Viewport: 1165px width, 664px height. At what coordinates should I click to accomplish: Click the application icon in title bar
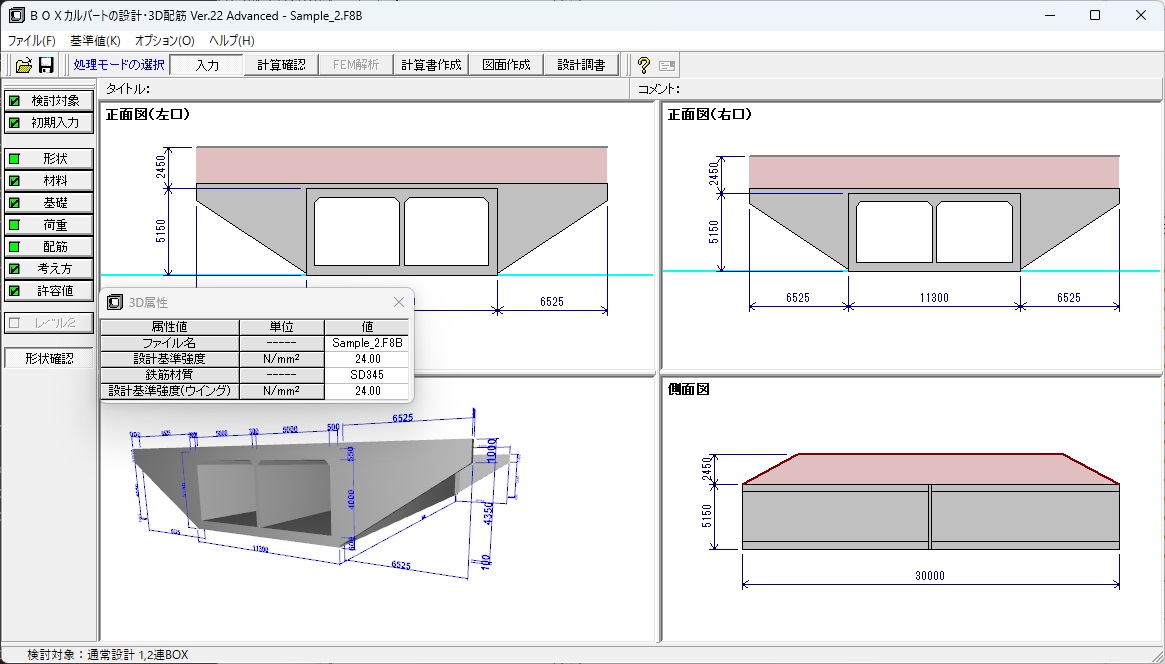16,15
